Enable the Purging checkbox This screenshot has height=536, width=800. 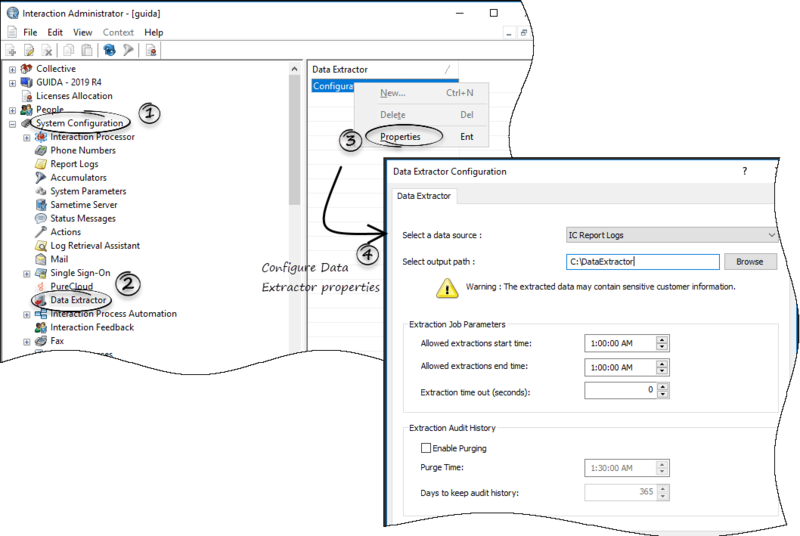point(427,448)
